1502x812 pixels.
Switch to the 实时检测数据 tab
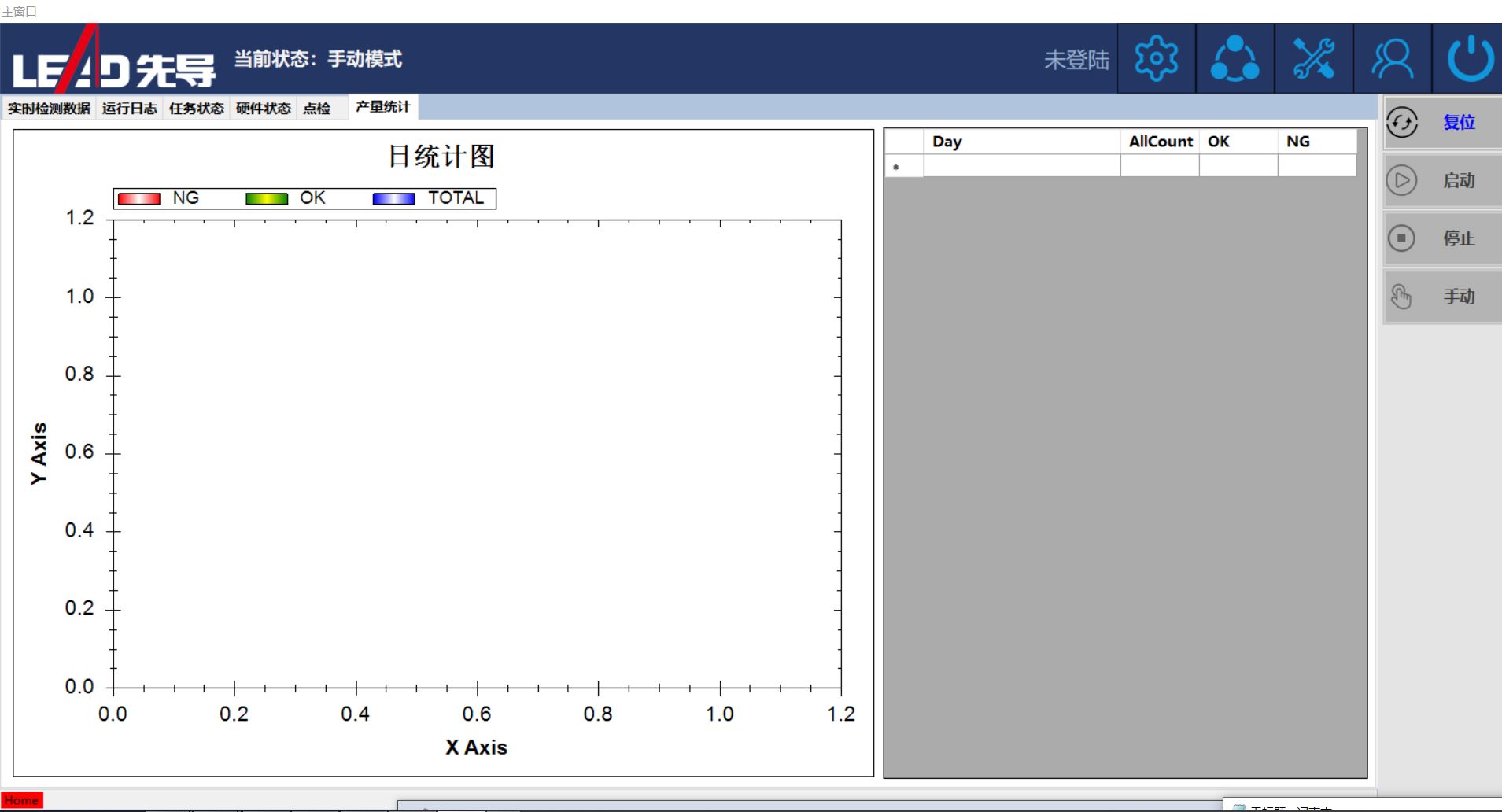pyautogui.click(x=50, y=109)
